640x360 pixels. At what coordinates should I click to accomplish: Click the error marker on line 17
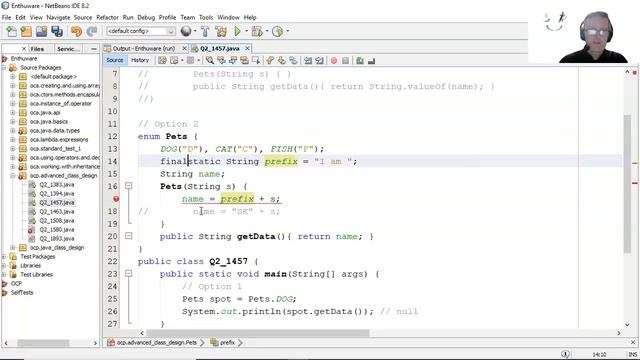pos(116,199)
